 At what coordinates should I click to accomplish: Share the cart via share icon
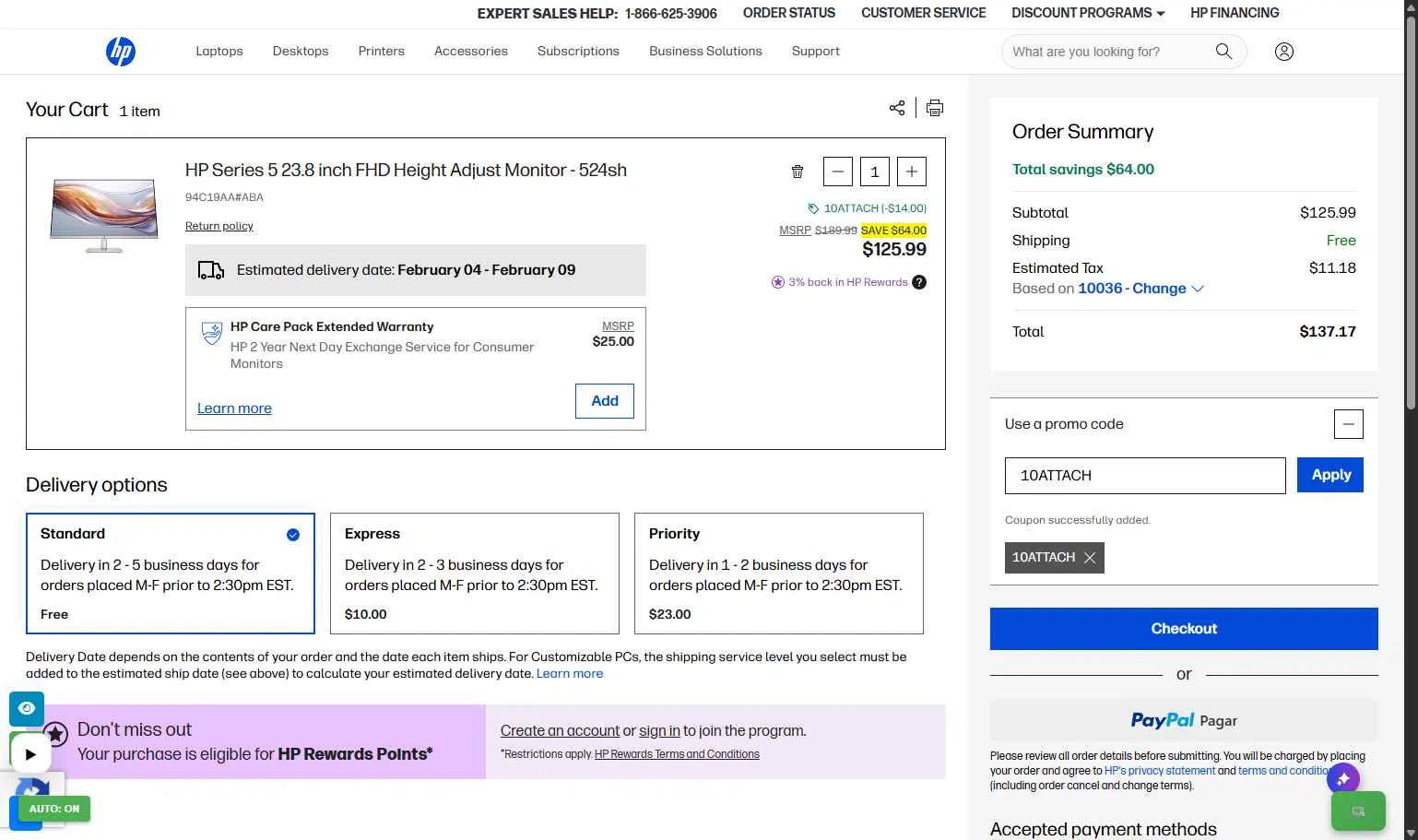(897, 108)
